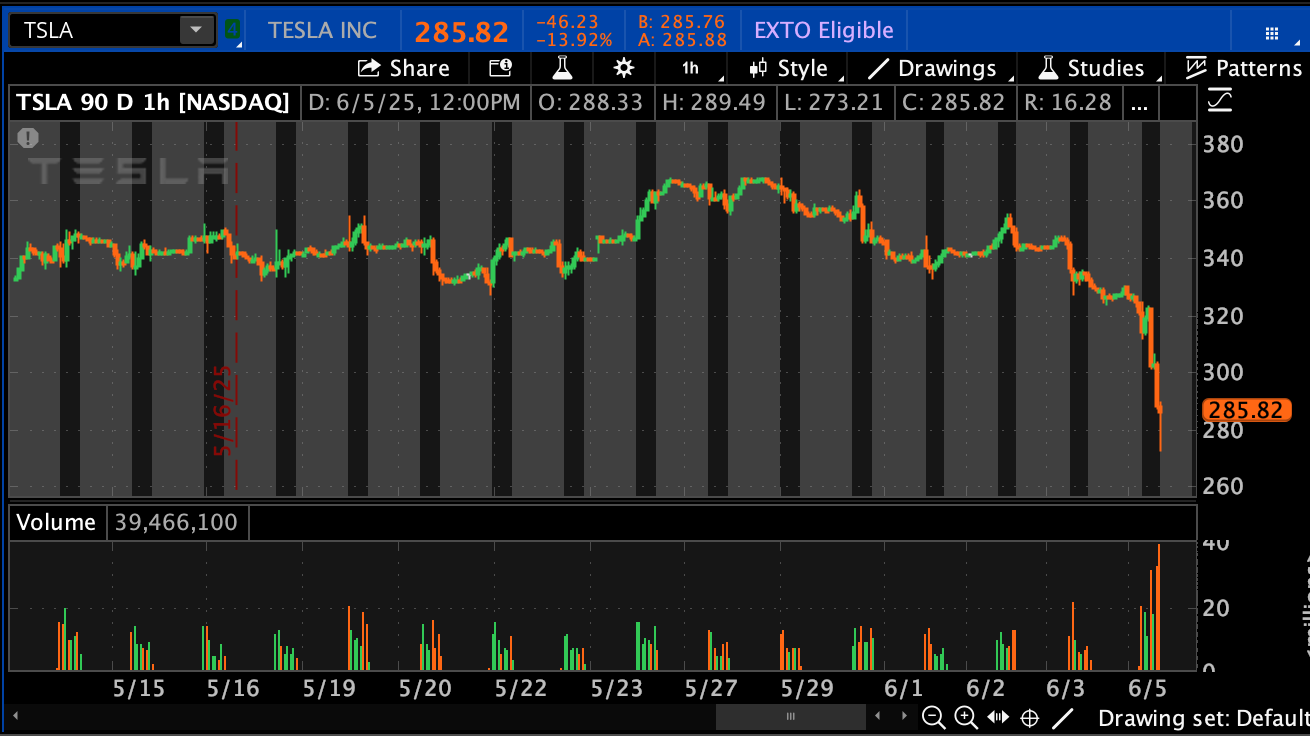Viewport: 1310px width, 736px height.
Task: Click the volume value 39,466,100
Action: [x=178, y=522]
